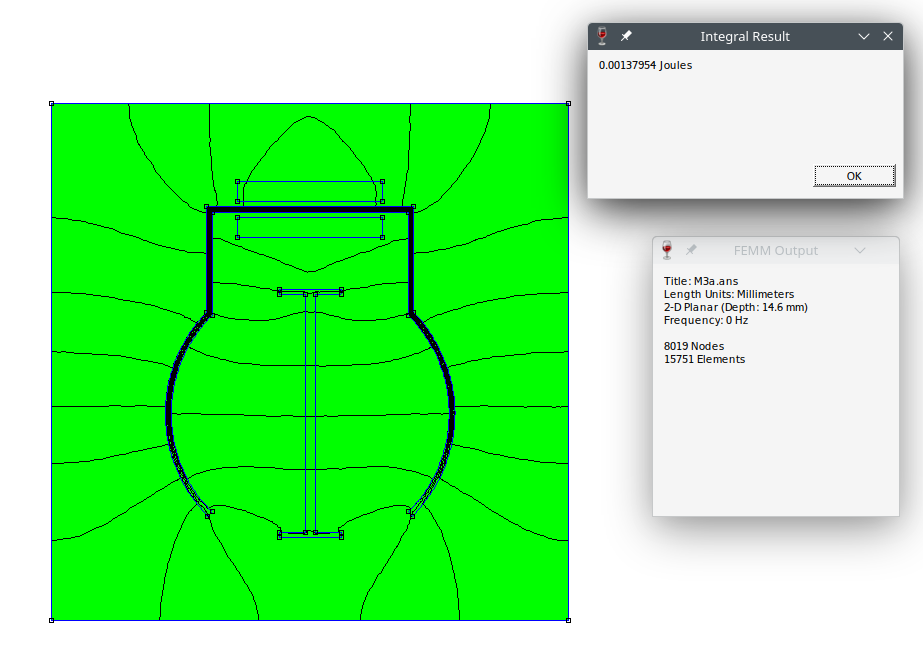Open the chevron dropdown in Integral Result titlebar
Image resolution: width=923 pixels, height=655 pixels.
click(864, 36)
